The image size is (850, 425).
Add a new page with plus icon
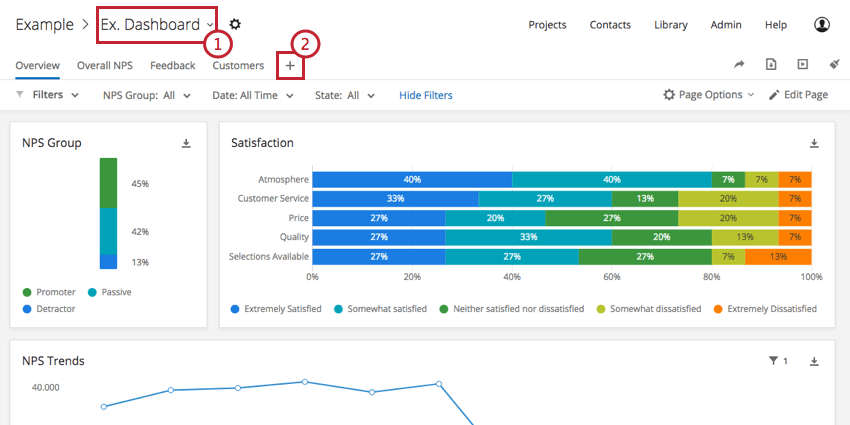[x=290, y=66]
